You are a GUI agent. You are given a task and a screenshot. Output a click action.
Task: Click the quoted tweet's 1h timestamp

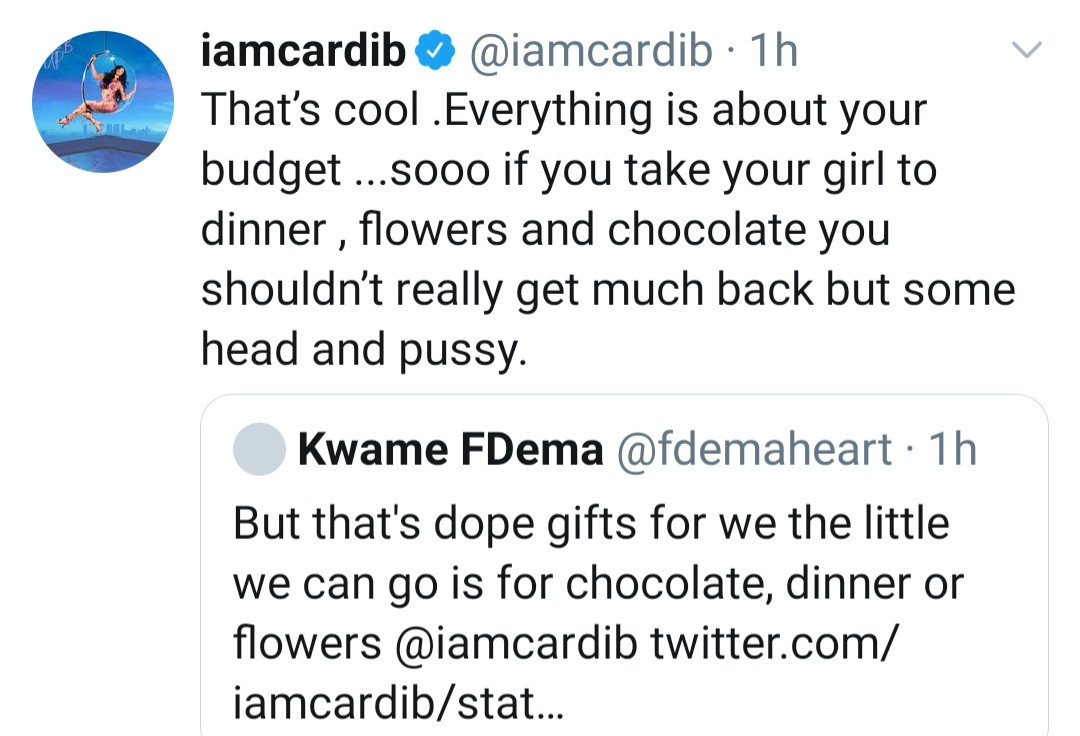click(x=950, y=451)
